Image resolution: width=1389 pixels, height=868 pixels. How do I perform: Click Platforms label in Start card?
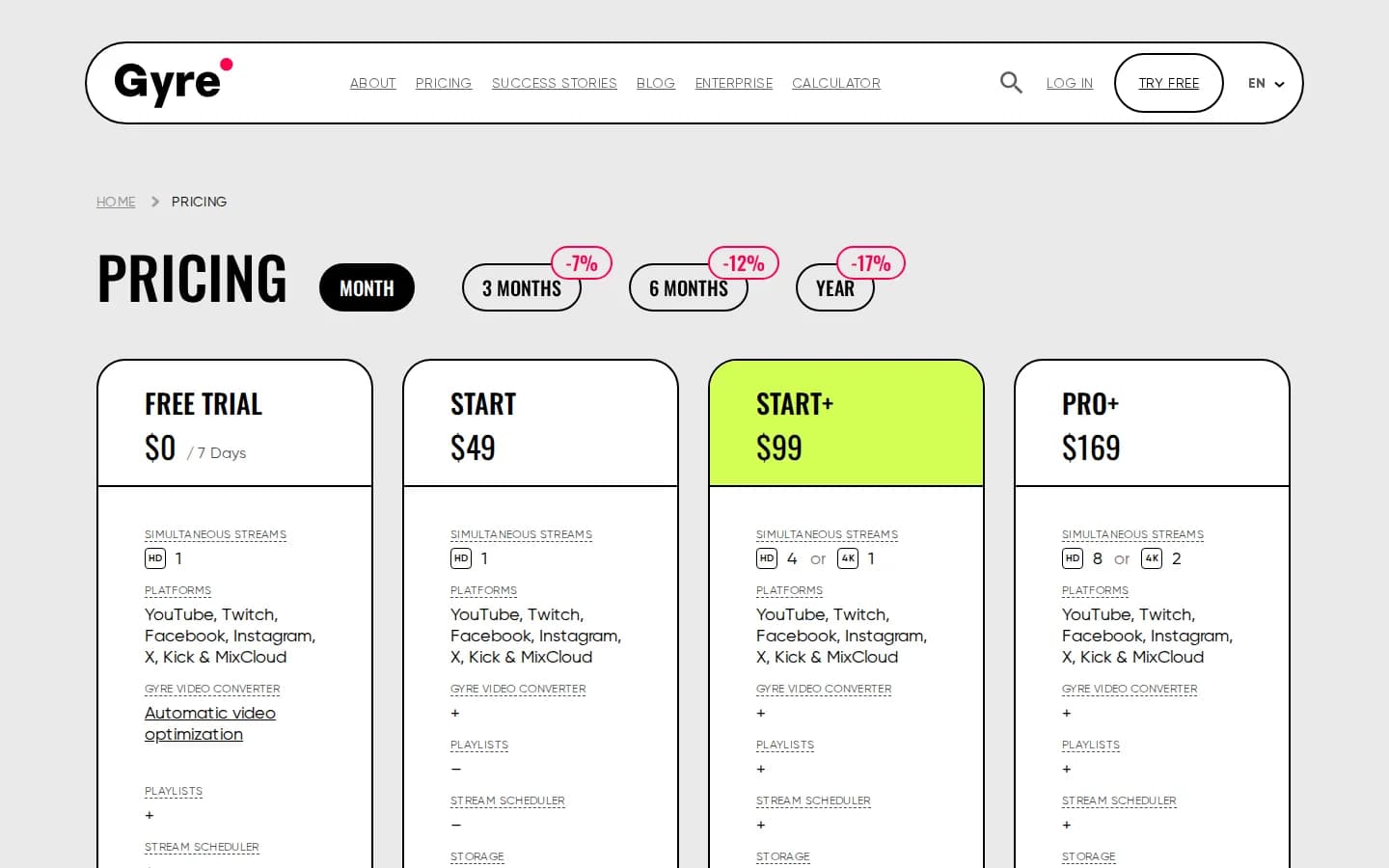[483, 590]
